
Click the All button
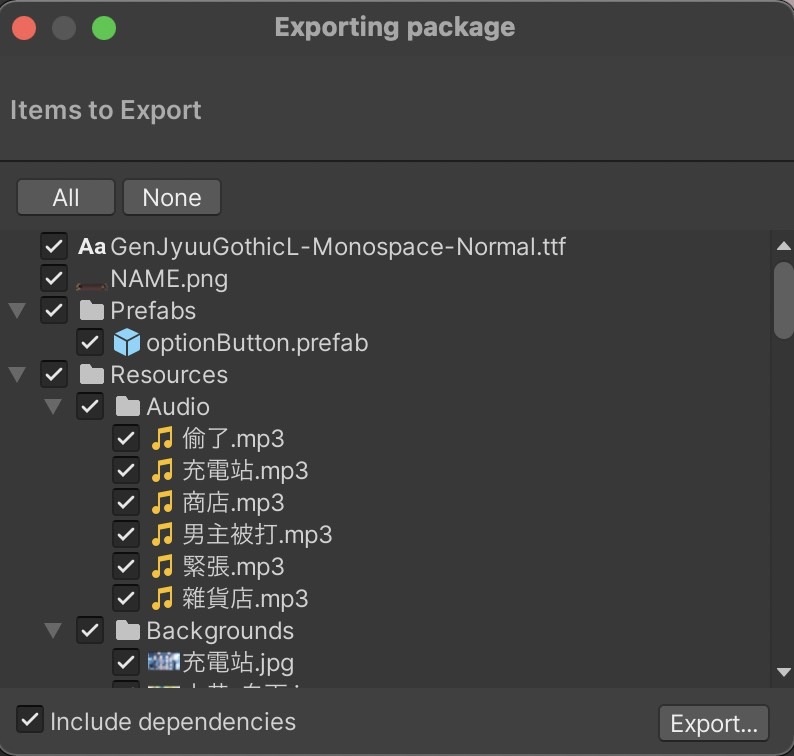pos(66,197)
